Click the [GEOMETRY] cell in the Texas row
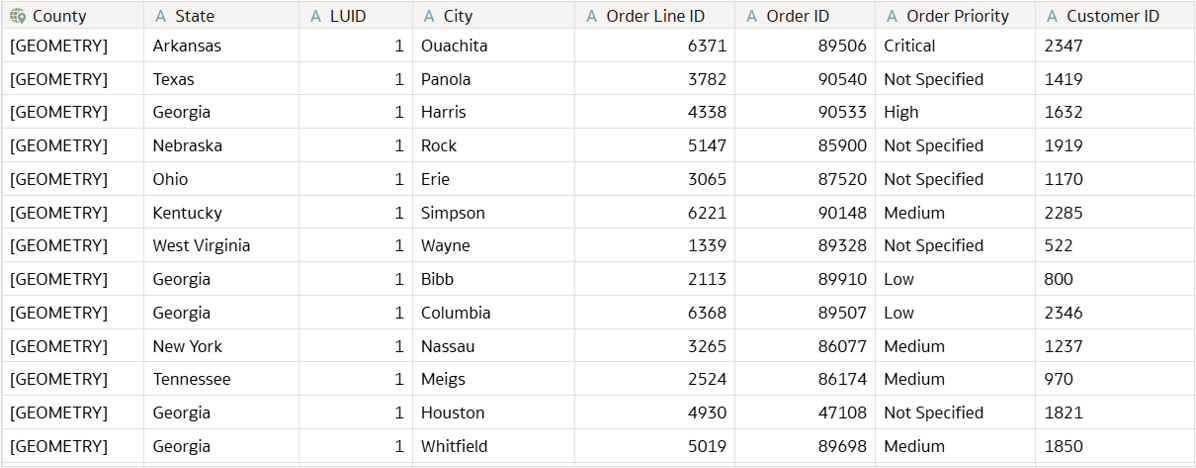Screen dimensions: 1196x468 (58, 79)
